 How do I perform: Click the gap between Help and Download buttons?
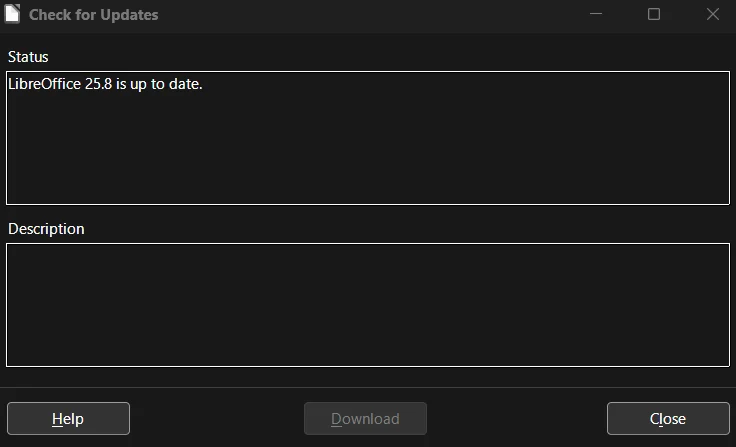coord(217,418)
